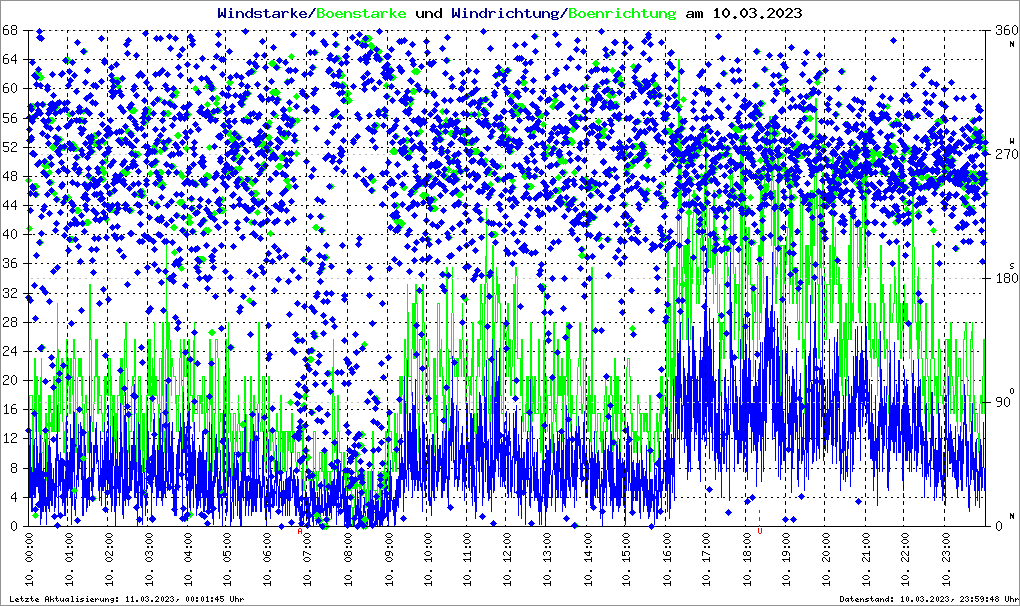This screenshot has width=1020, height=606.
Task: Click the 8 wind speed axis label
Action: pyautogui.click(x=14, y=468)
